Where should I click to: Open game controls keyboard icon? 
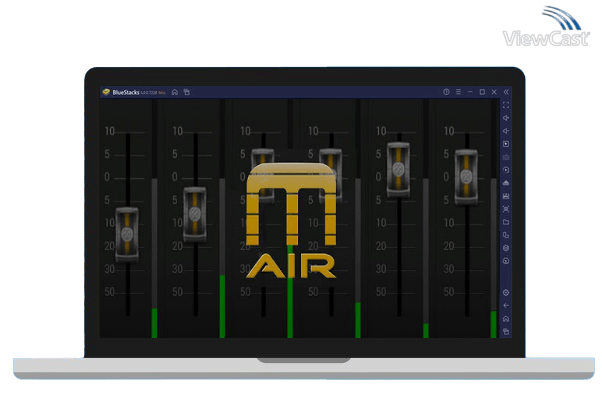506,157
